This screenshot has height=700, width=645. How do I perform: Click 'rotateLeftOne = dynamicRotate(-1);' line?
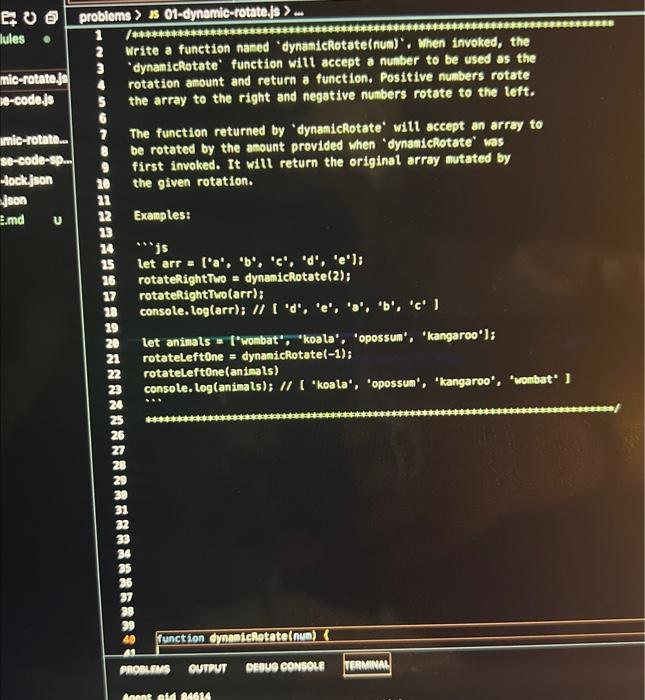pos(247,356)
